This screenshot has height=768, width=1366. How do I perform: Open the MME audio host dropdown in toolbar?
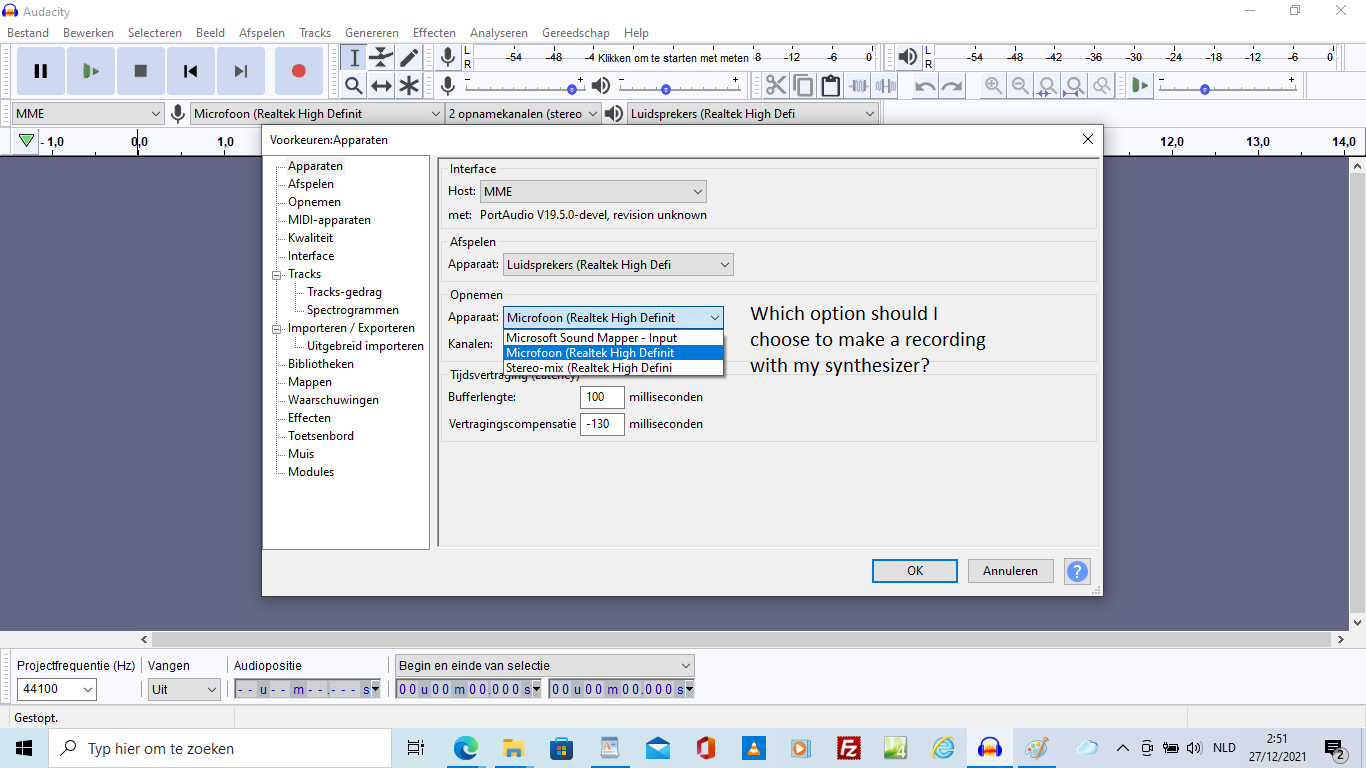(x=88, y=114)
